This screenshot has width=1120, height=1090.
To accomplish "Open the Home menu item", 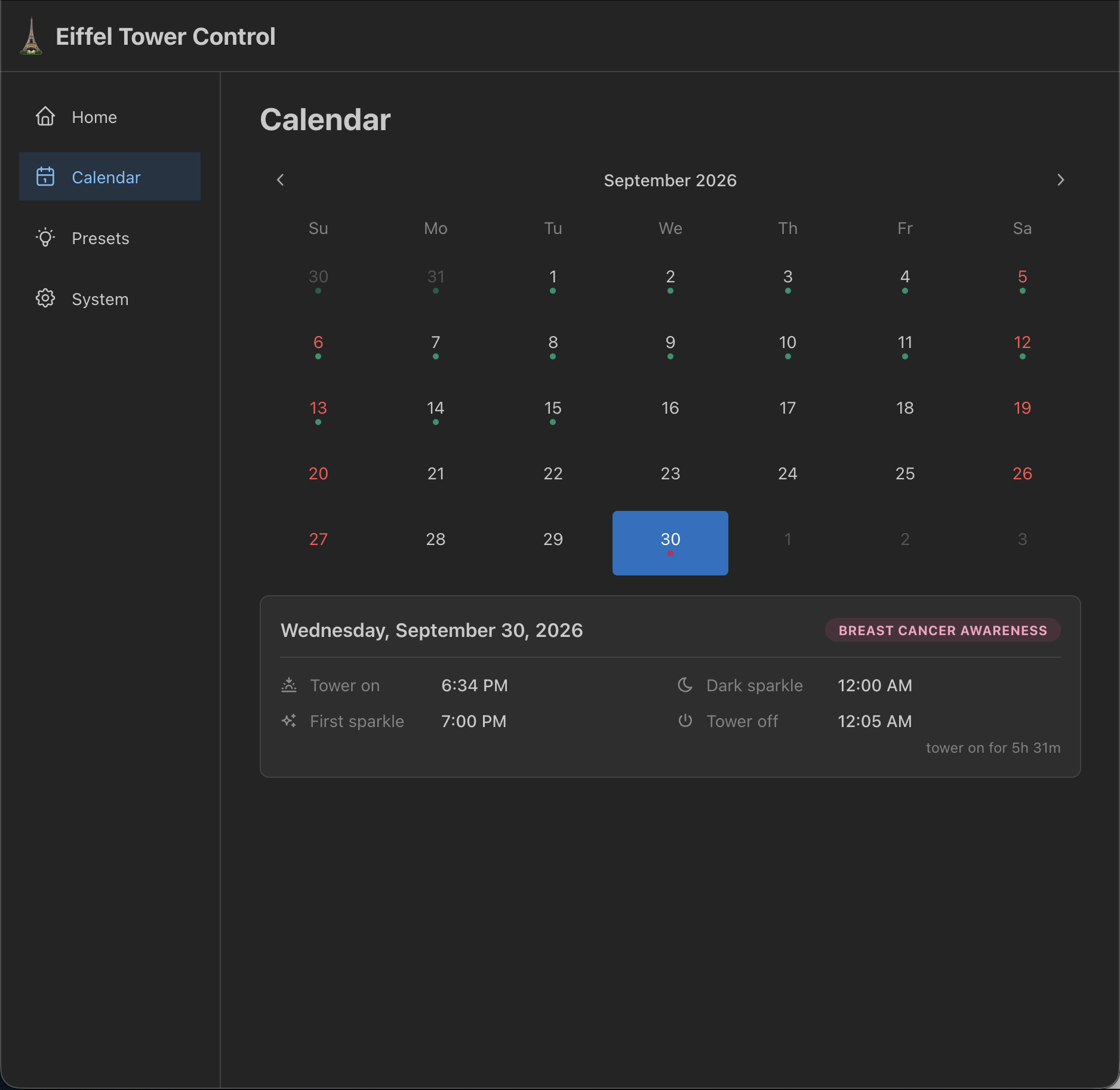I will (110, 116).
